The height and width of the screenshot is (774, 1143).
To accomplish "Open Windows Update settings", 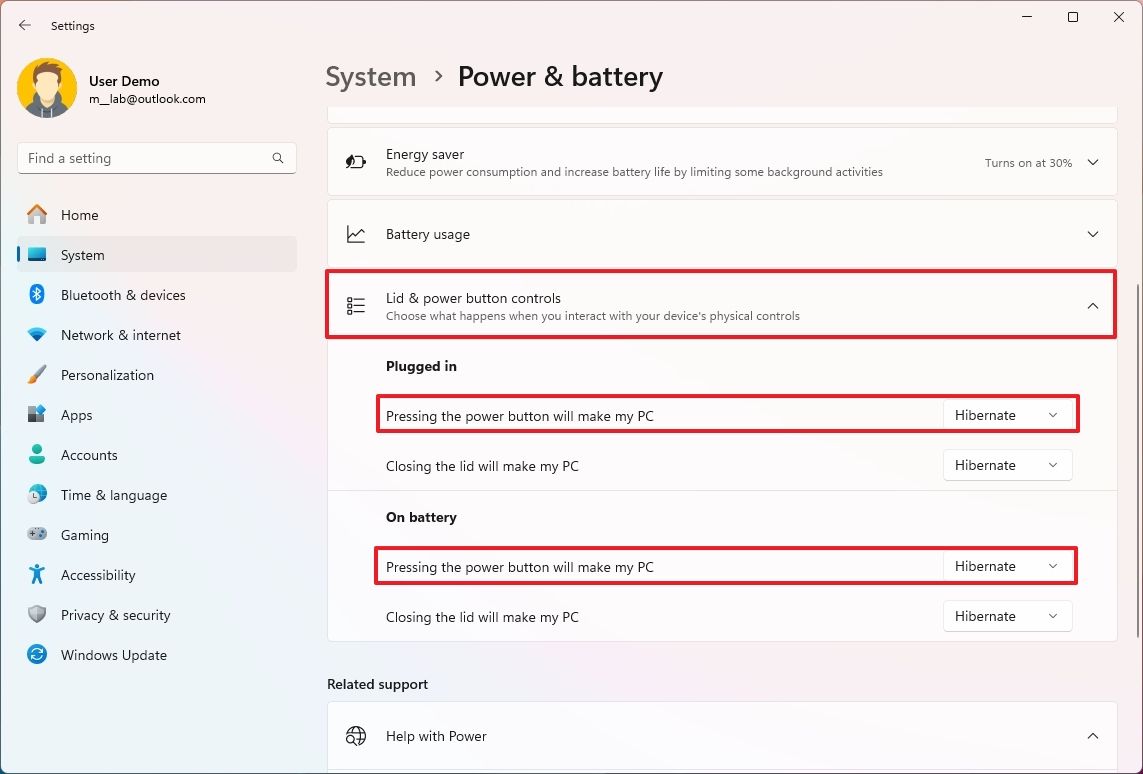I will [x=113, y=654].
